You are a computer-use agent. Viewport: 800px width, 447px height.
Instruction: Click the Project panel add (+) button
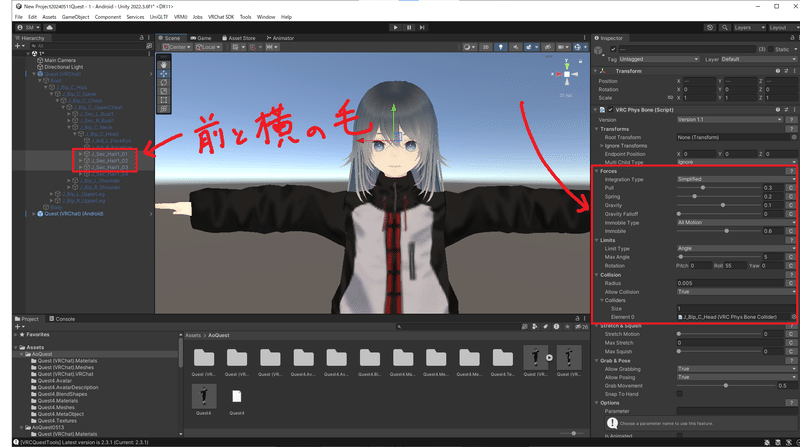point(18,327)
